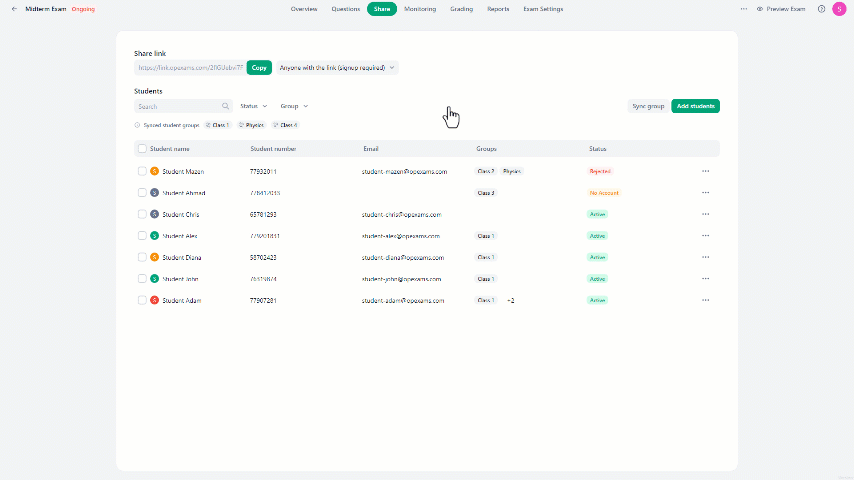Click Student Alex's green avatar
The image size is (854, 480).
pyautogui.click(x=155, y=236)
